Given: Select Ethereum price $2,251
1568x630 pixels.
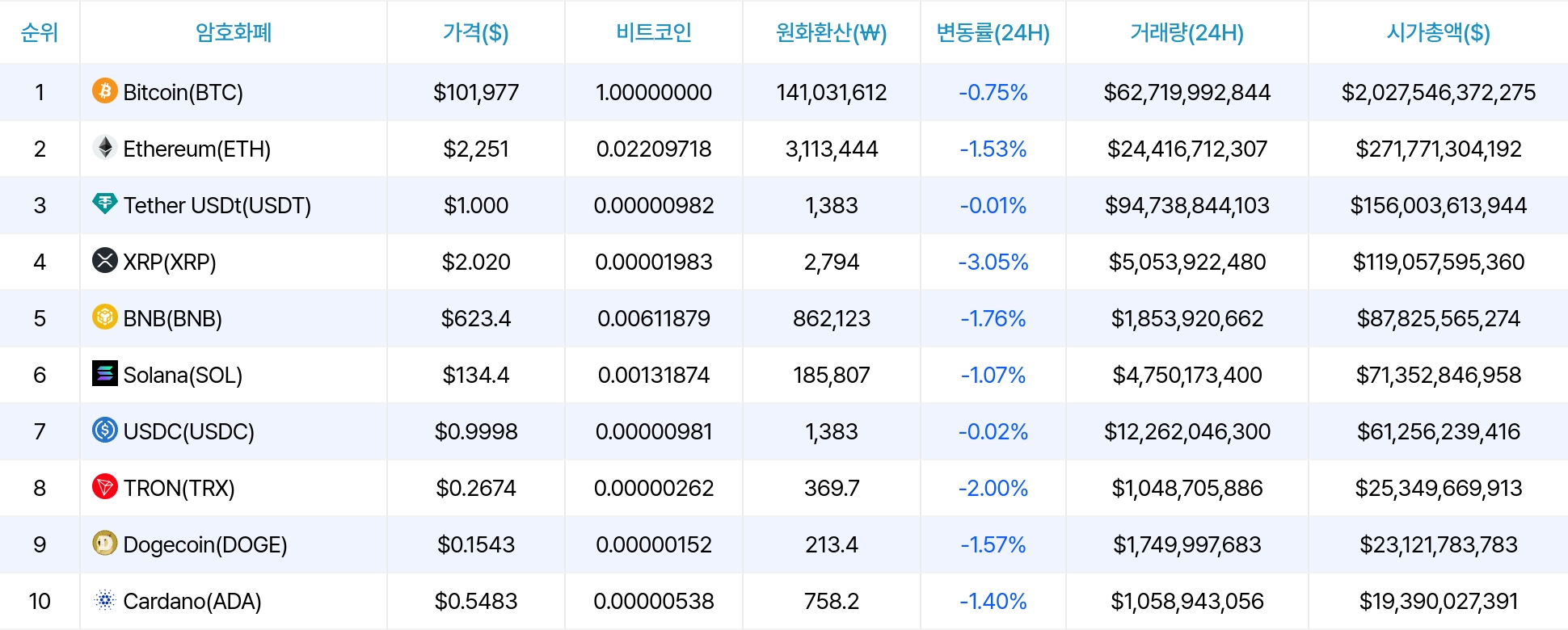Looking at the screenshot, I should coord(476,149).
